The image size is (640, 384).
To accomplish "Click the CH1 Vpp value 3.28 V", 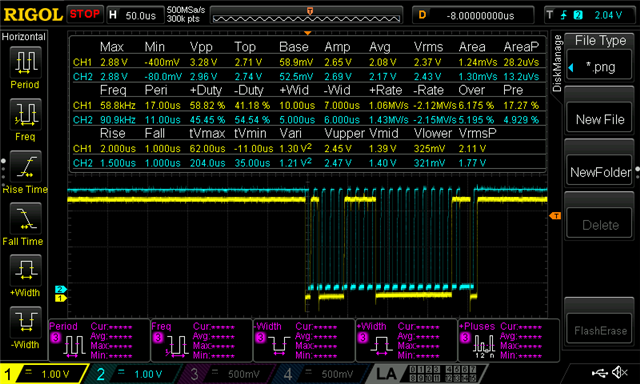I will tap(203, 62).
